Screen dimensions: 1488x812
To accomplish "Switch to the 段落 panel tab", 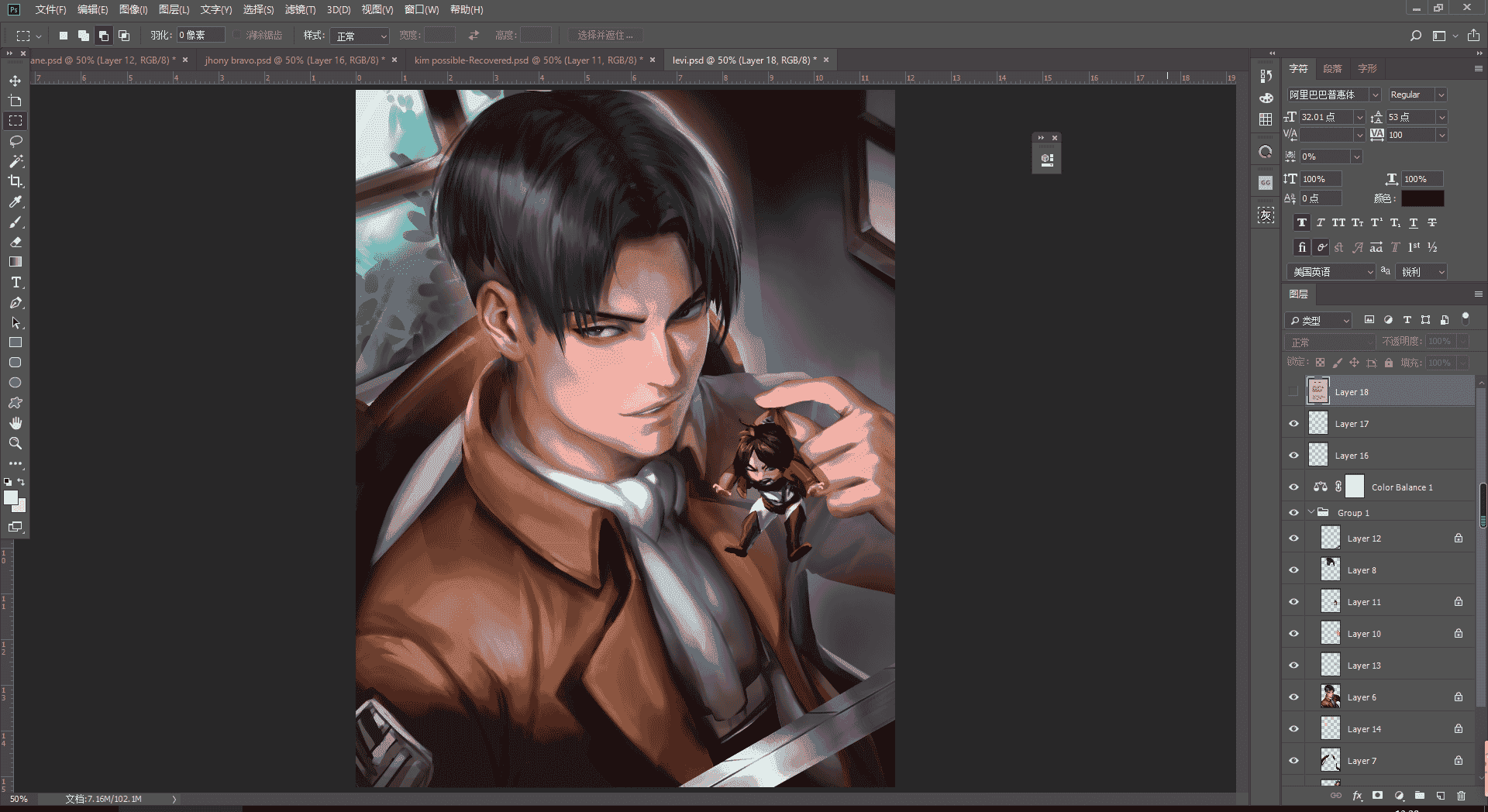I will (1332, 68).
